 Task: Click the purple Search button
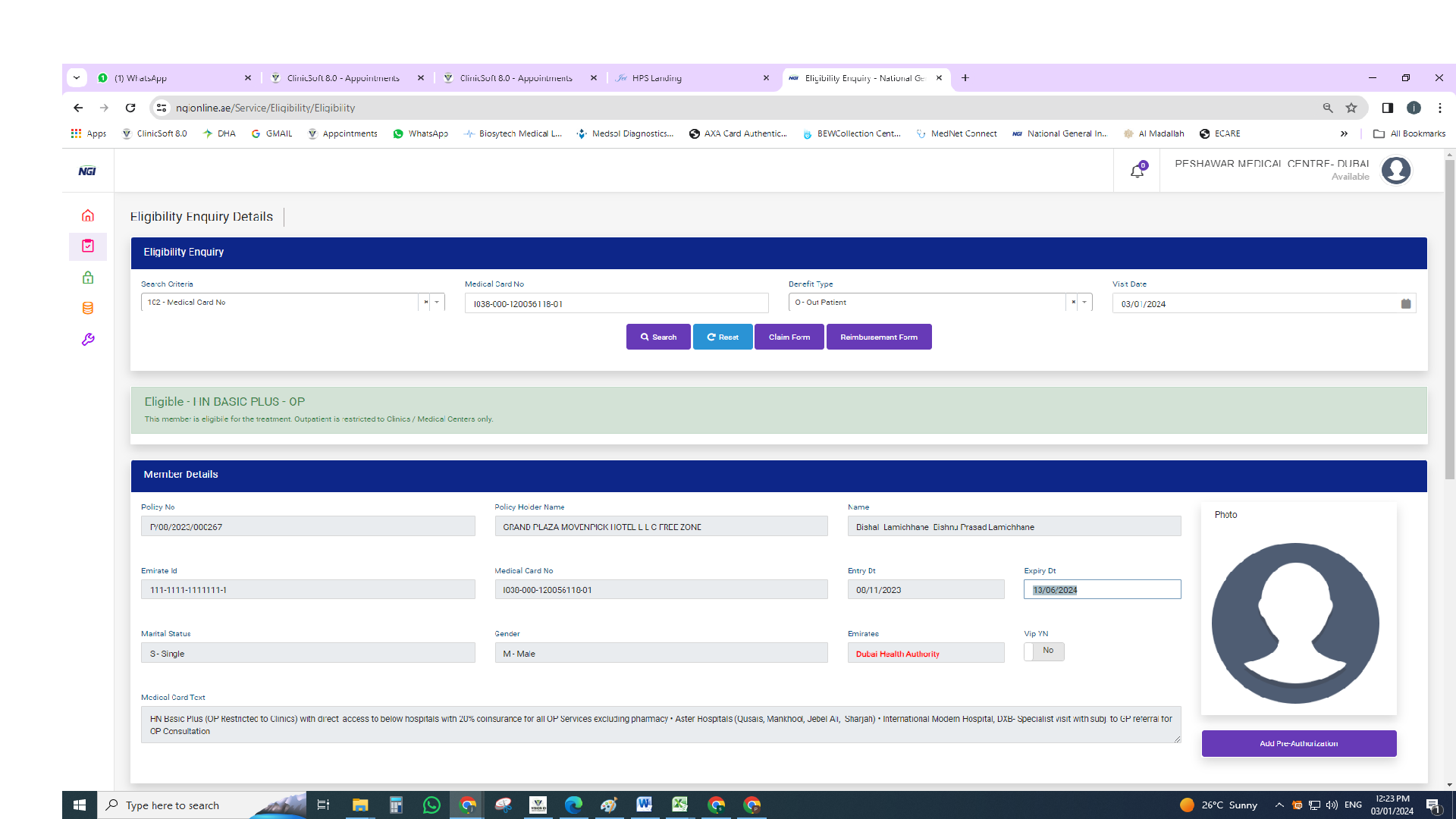(x=658, y=337)
